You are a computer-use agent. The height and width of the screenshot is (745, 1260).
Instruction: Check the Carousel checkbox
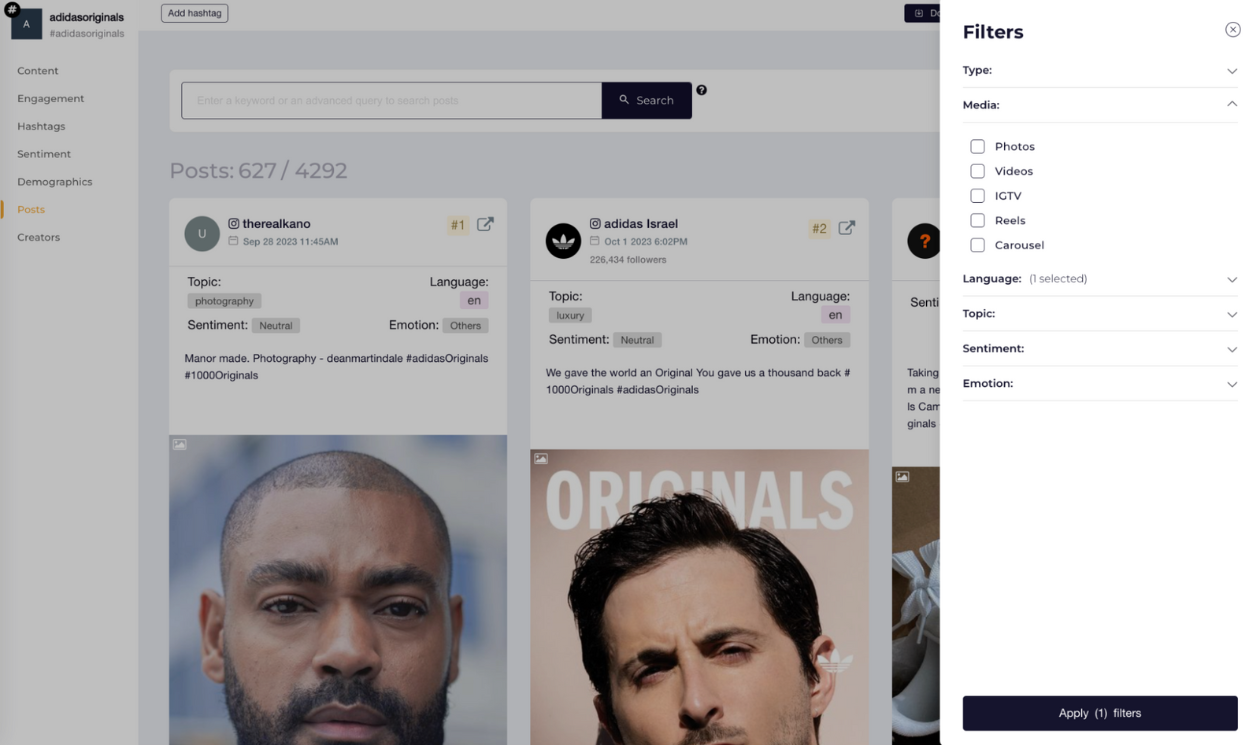[977, 245]
